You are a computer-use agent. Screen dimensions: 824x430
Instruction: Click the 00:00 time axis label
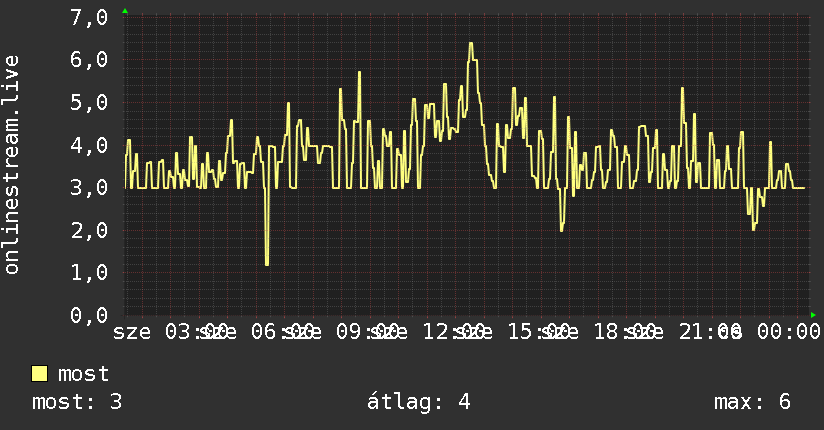pyautogui.click(x=788, y=332)
